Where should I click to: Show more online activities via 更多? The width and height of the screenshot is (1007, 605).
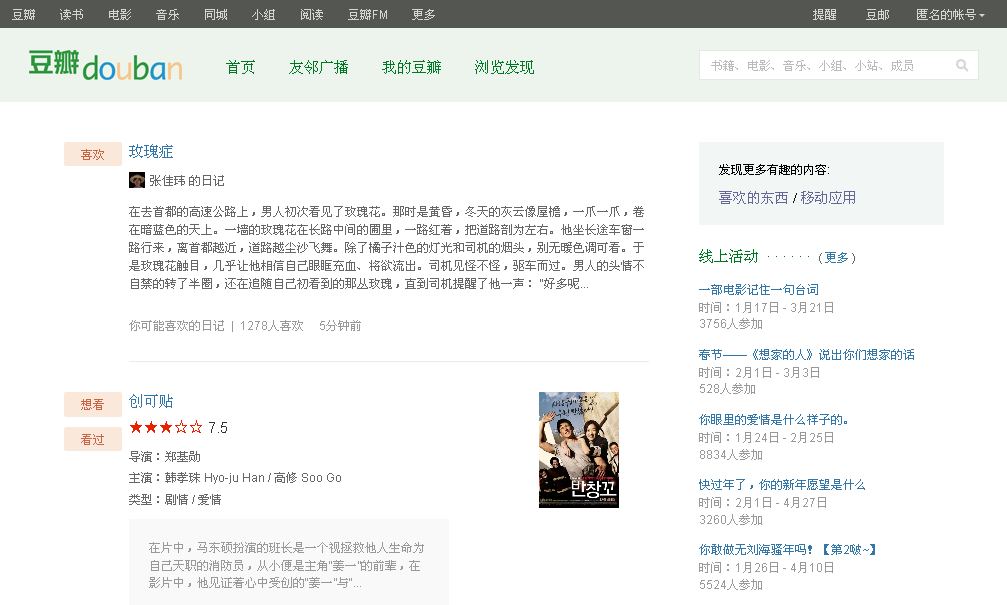click(836, 257)
